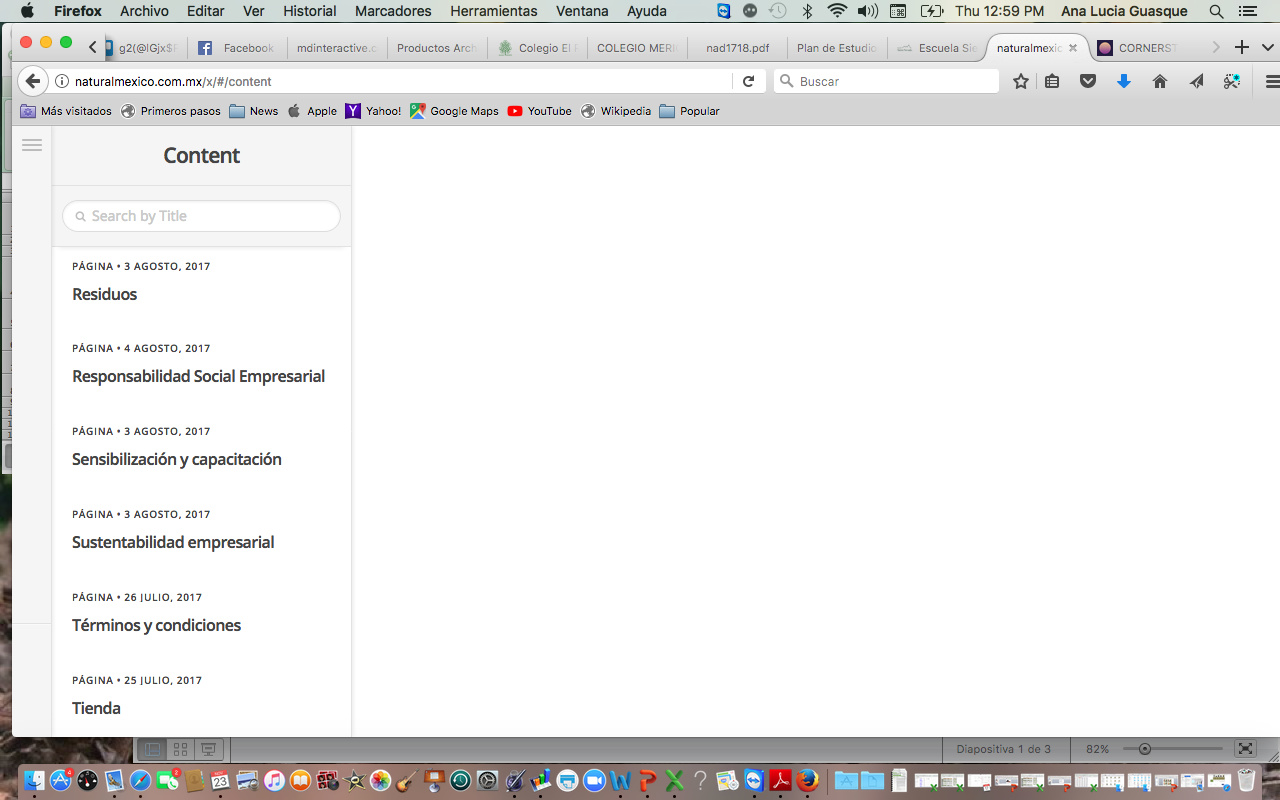Image resolution: width=1280 pixels, height=800 pixels.
Task: Reload the current page
Action: tap(748, 81)
